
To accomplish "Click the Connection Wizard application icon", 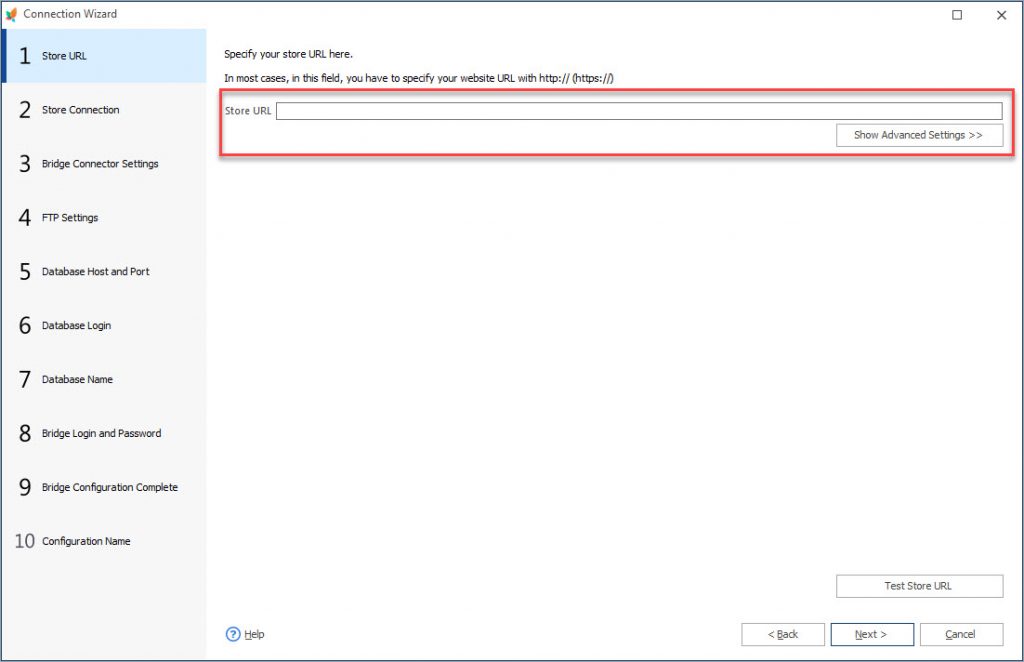I will click(x=12, y=14).
